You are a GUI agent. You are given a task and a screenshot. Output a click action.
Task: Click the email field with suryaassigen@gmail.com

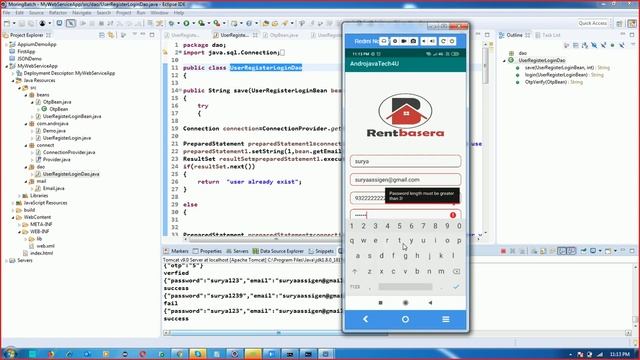point(405,180)
